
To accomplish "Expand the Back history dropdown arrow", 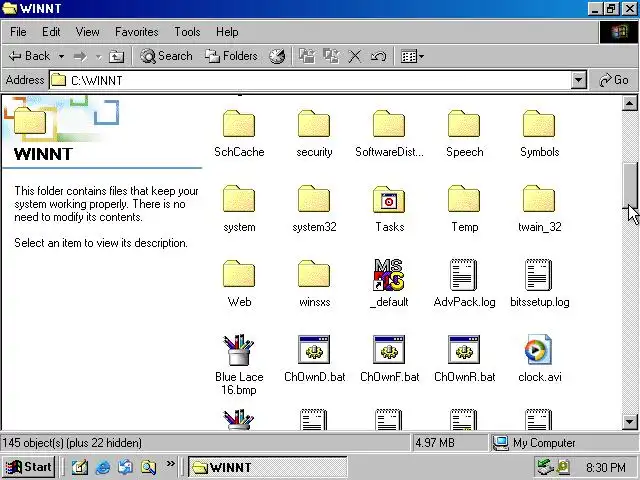I will click(x=61, y=56).
